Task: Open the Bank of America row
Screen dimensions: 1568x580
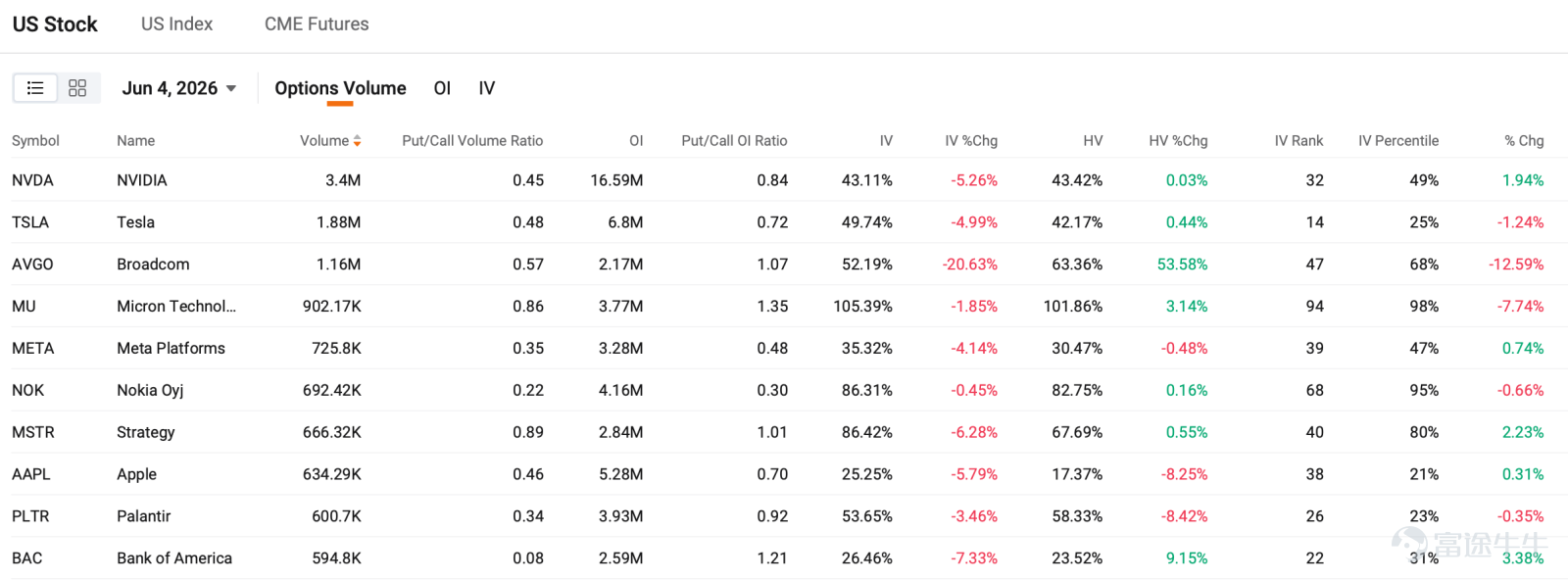Action: click(x=784, y=558)
